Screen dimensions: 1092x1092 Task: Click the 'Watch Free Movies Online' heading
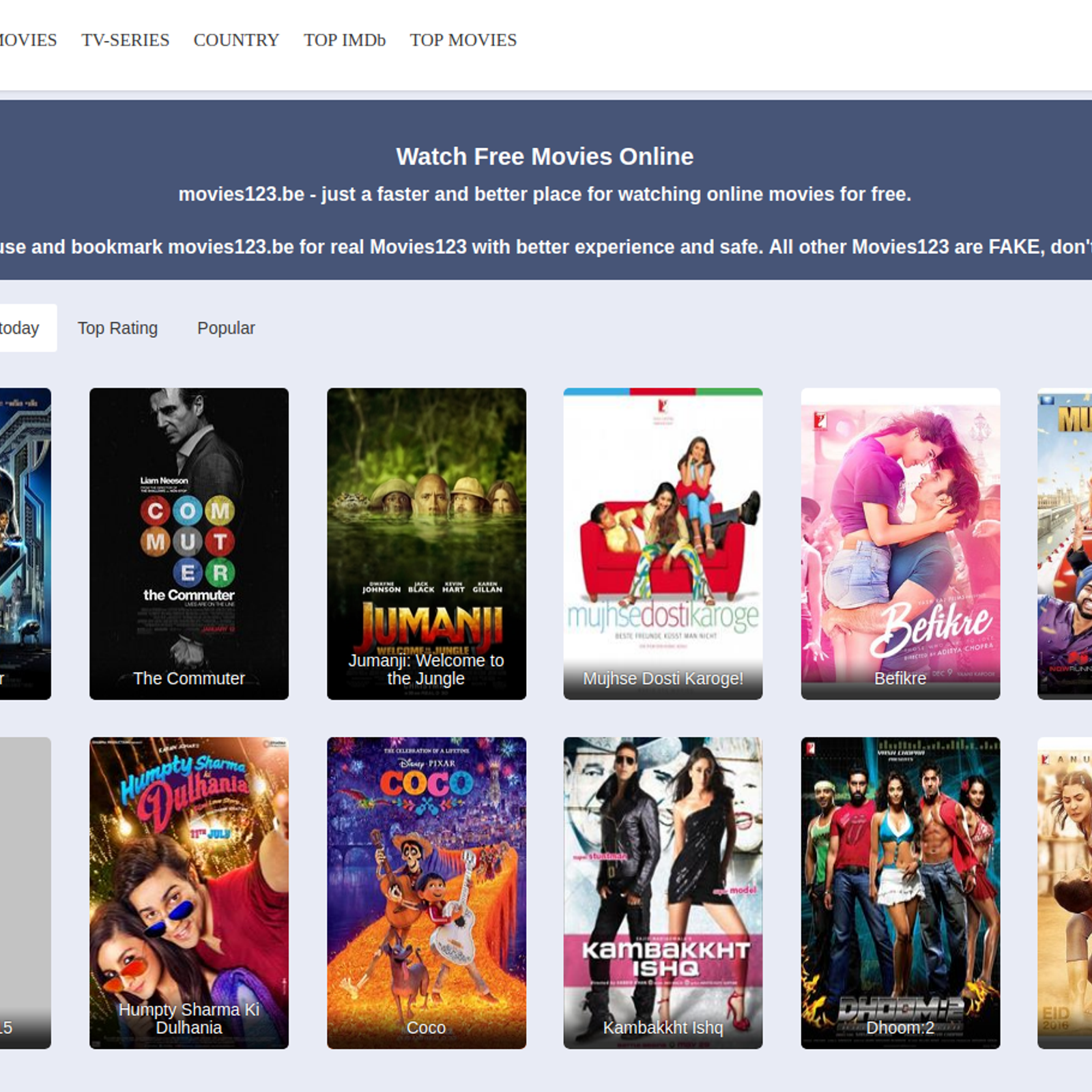[x=545, y=156]
